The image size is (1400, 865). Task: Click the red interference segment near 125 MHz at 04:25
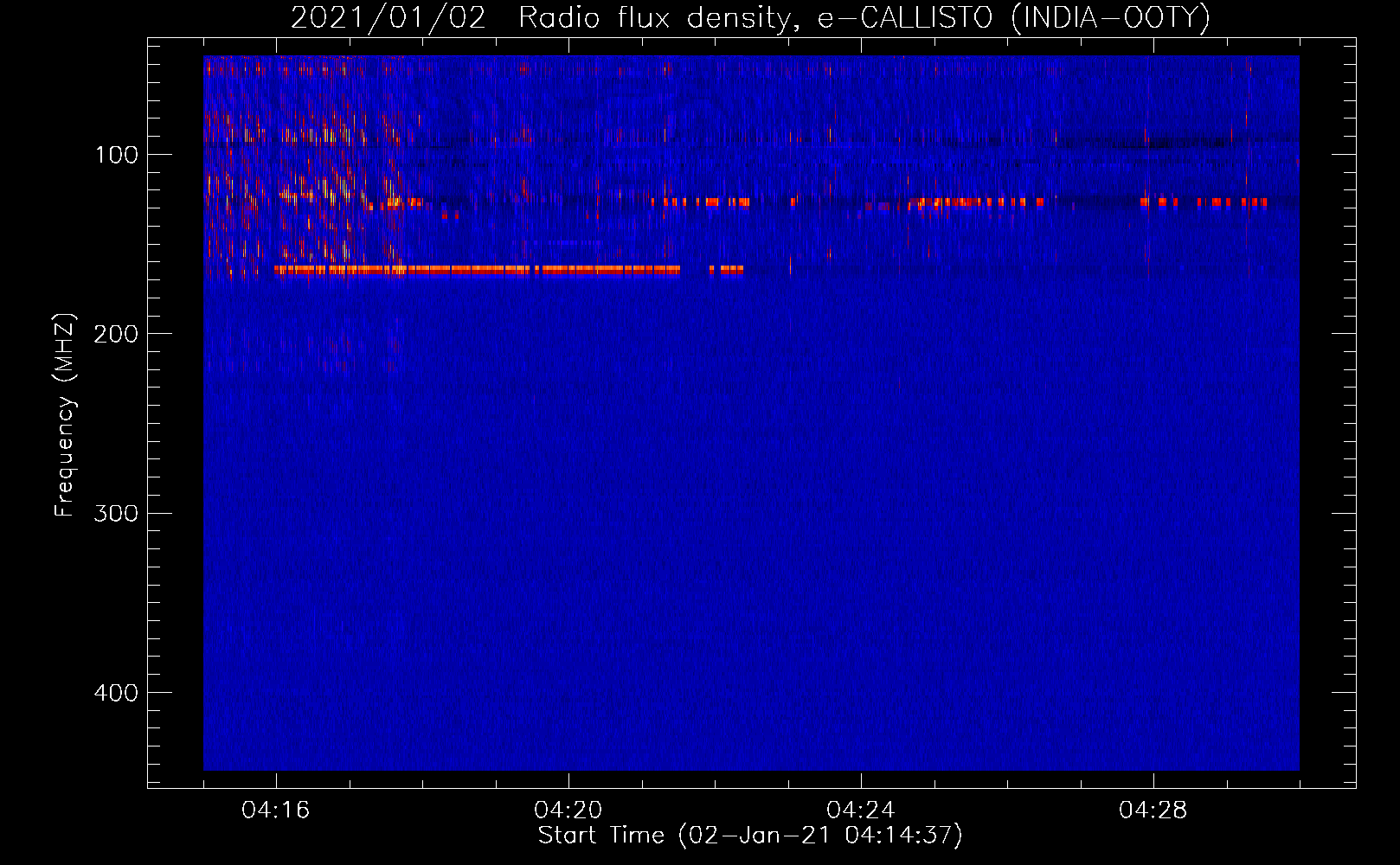click(976, 202)
